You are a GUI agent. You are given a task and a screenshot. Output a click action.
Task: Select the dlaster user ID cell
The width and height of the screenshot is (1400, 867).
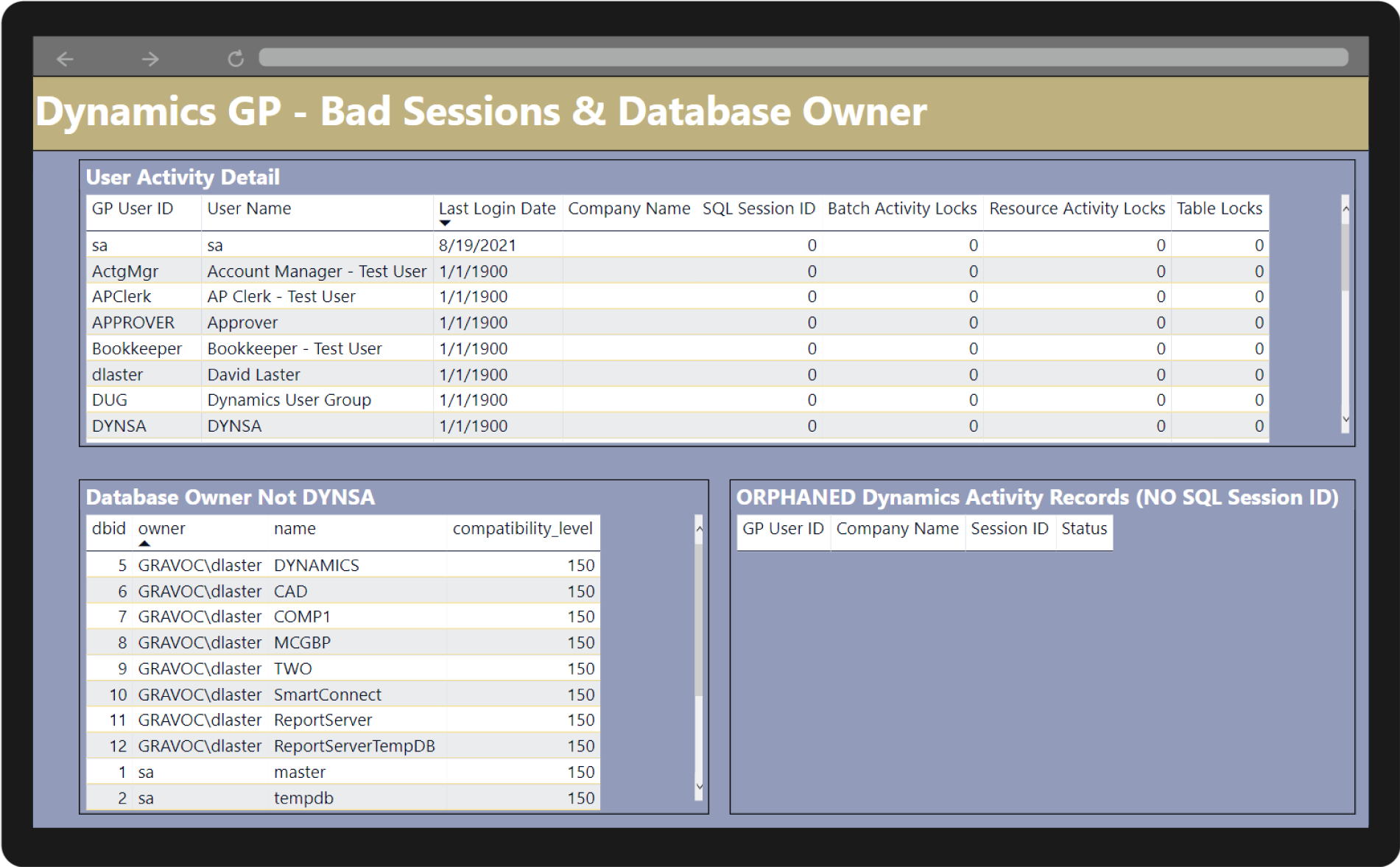tap(117, 374)
